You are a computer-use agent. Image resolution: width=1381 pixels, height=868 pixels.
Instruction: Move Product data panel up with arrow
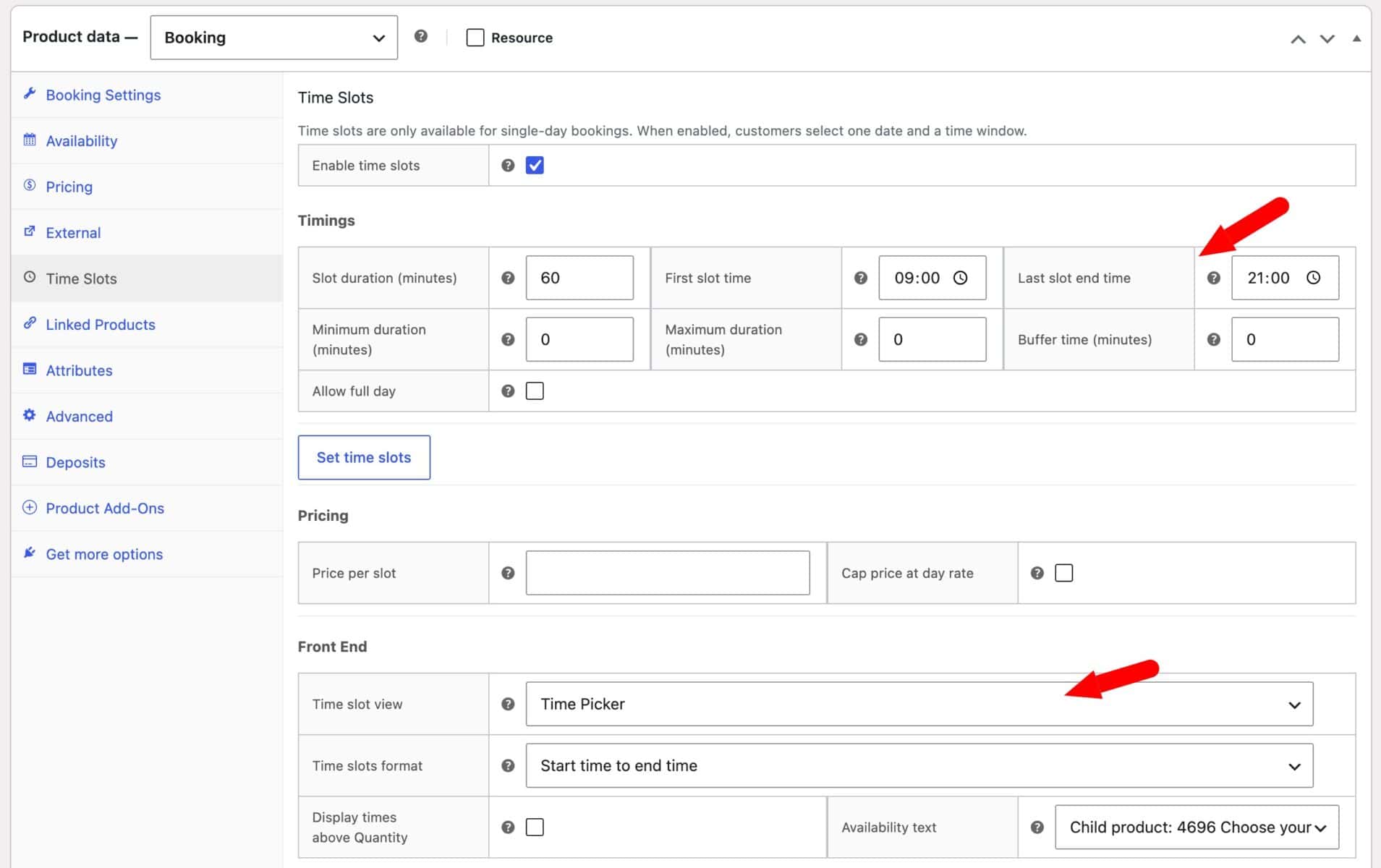coord(1299,39)
